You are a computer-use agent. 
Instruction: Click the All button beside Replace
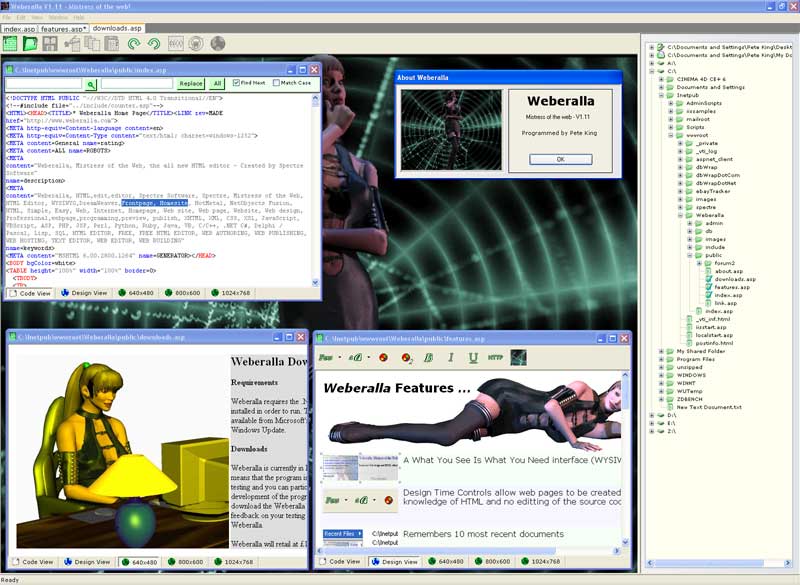pos(217,83)
